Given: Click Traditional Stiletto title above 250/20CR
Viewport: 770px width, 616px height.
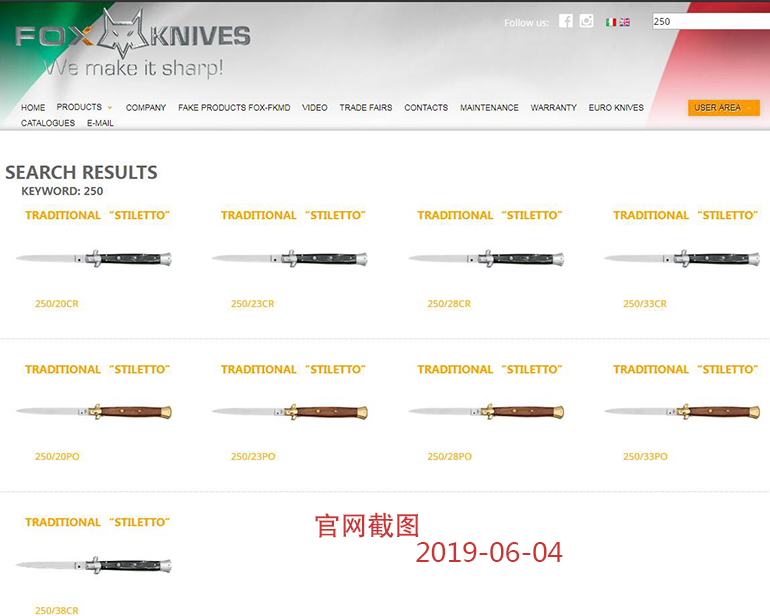Looking at the screenshot, I should (97, 215).
